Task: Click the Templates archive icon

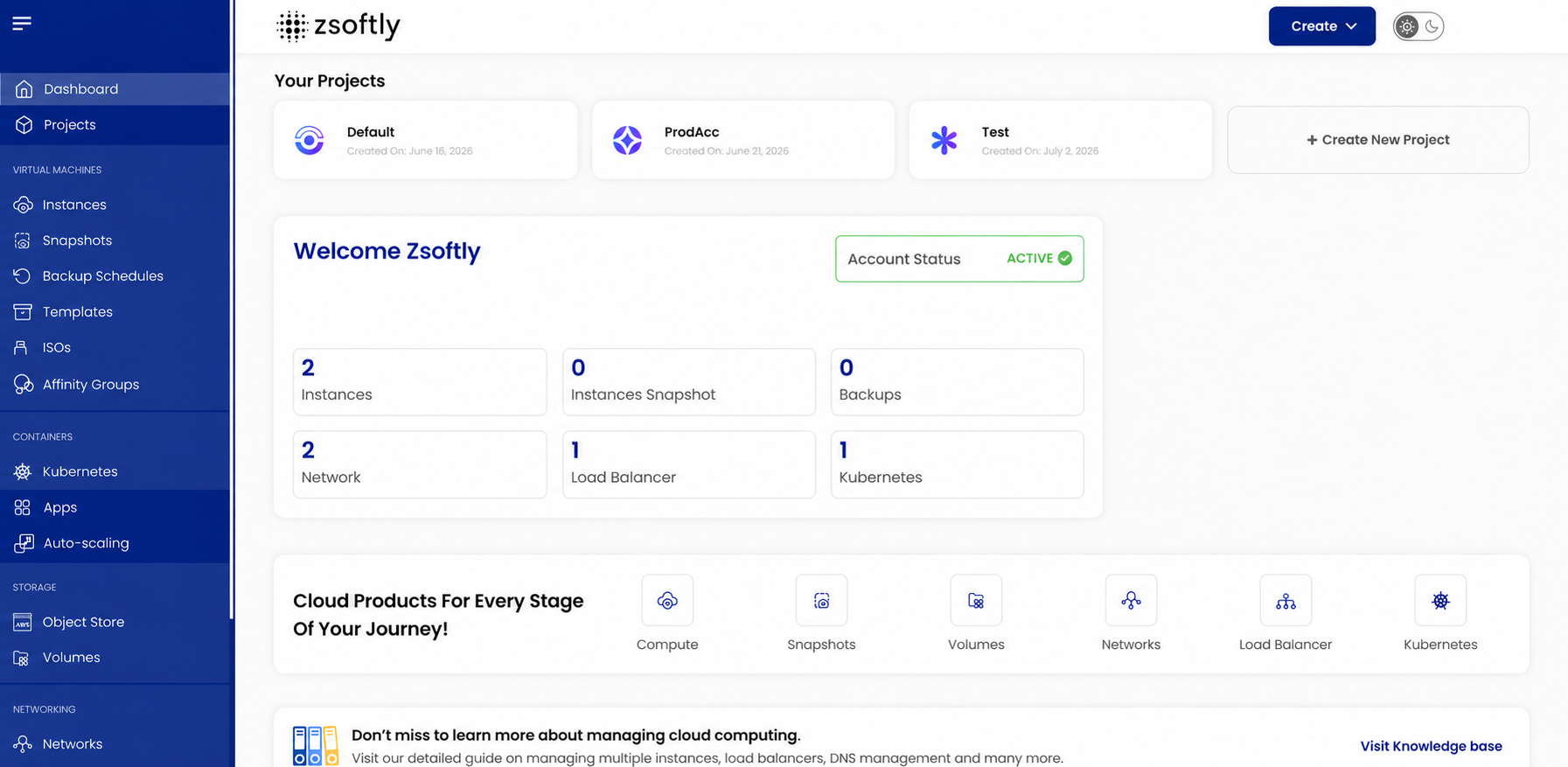Action: click(23, 312)
